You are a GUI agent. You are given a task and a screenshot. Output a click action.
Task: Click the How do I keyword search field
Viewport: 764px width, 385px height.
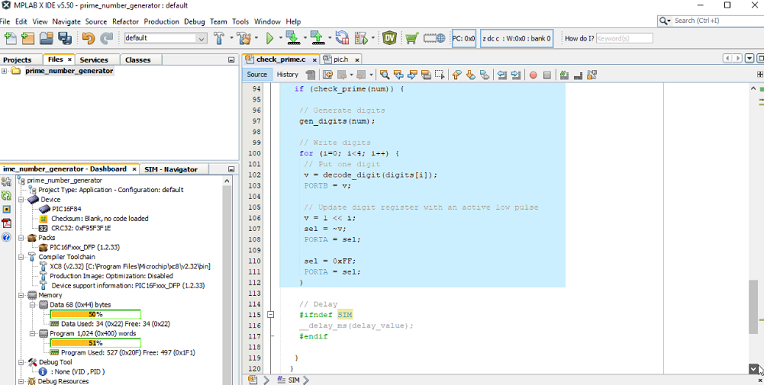click(x=624, y=38)
